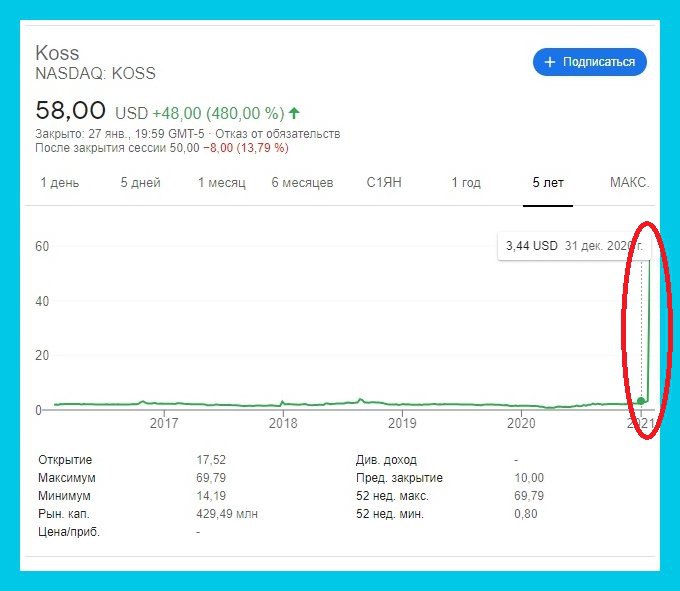Click the Див. доход label
Screen dimensions: 680x591
(386, 460)
